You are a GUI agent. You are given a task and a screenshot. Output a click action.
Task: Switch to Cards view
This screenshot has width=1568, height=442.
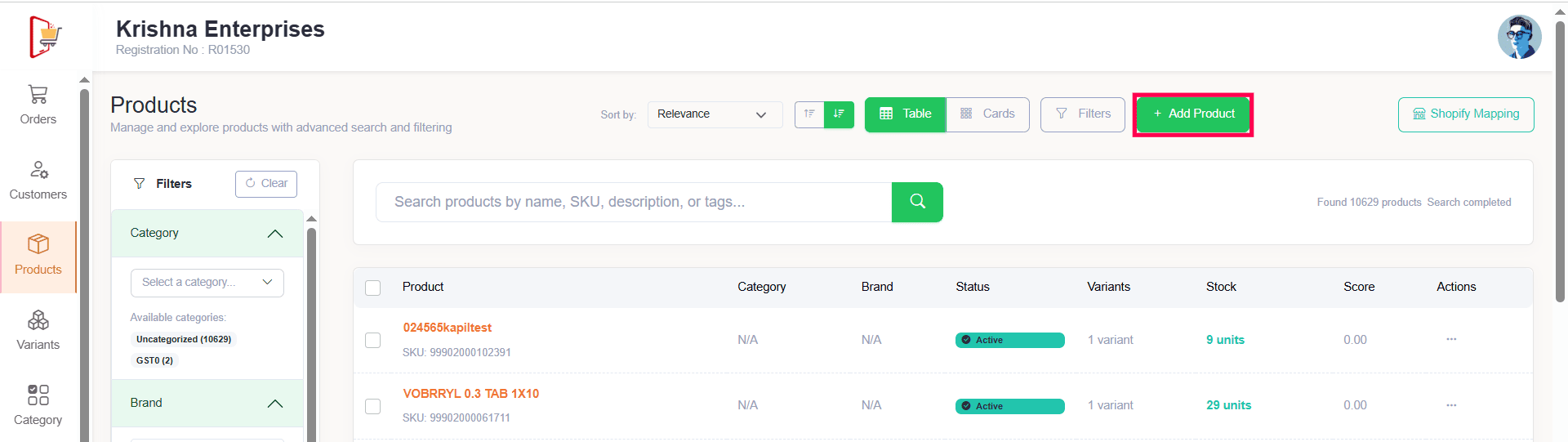(x=987, y=114)
